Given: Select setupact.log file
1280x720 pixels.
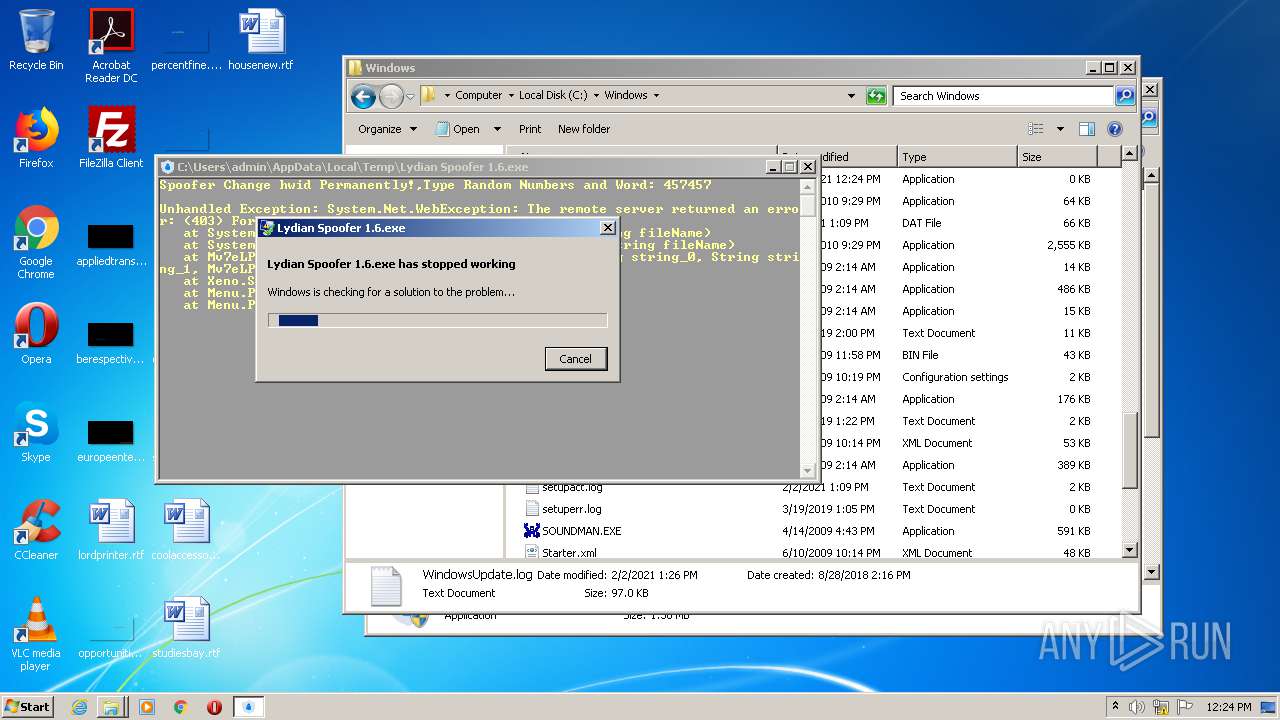Looking at the screenshot, I should click(571, 487).
